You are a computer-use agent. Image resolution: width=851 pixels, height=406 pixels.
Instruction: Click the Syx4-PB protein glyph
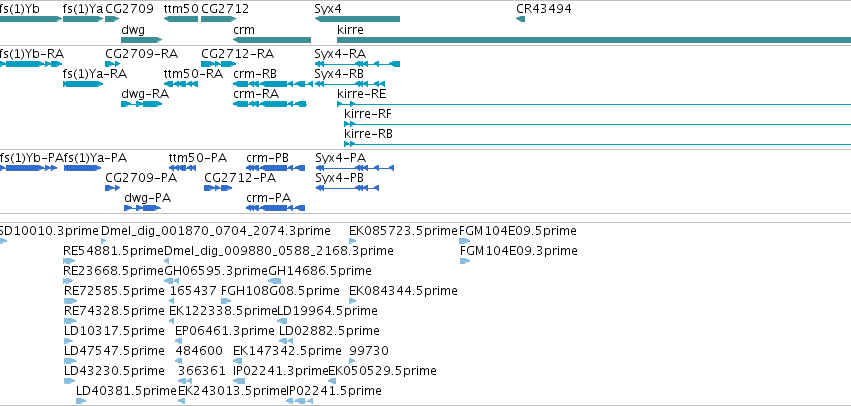[x=347, y=188]
